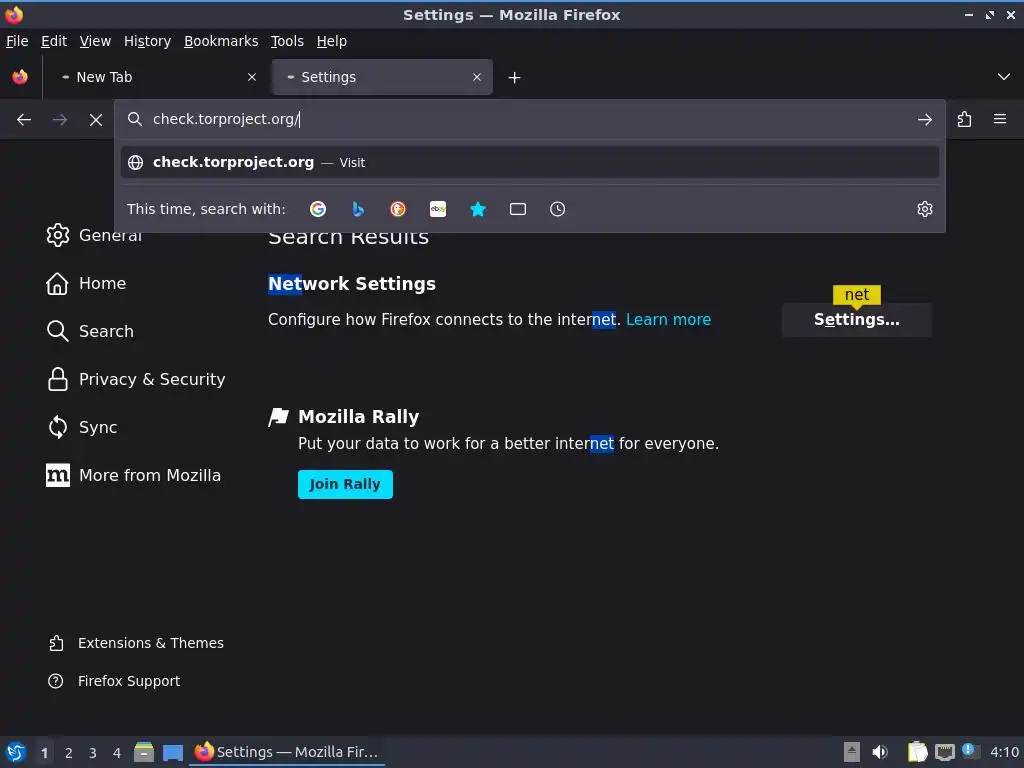Click the removable media eject tray icon
This screenshot has height=768, width=1024.
[x=851, y=752]
